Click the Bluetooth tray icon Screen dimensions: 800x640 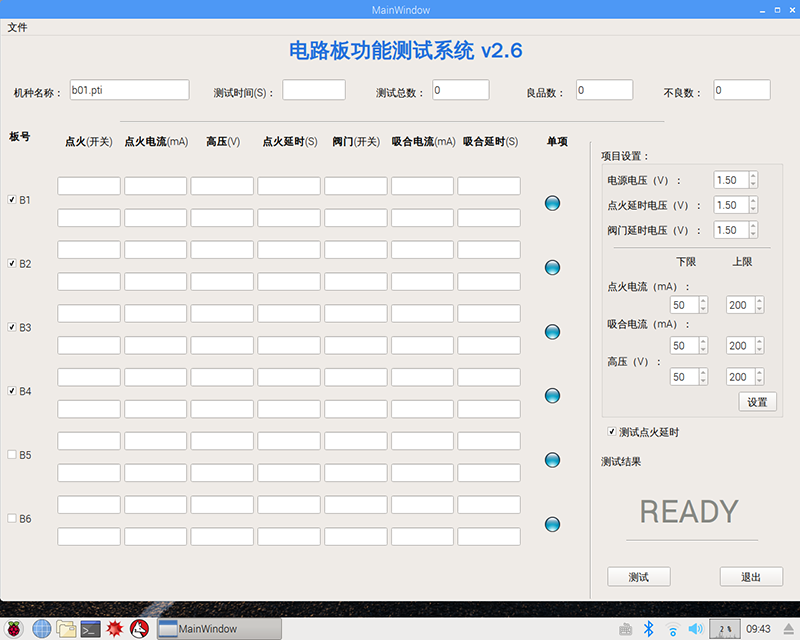pos(648,629)
